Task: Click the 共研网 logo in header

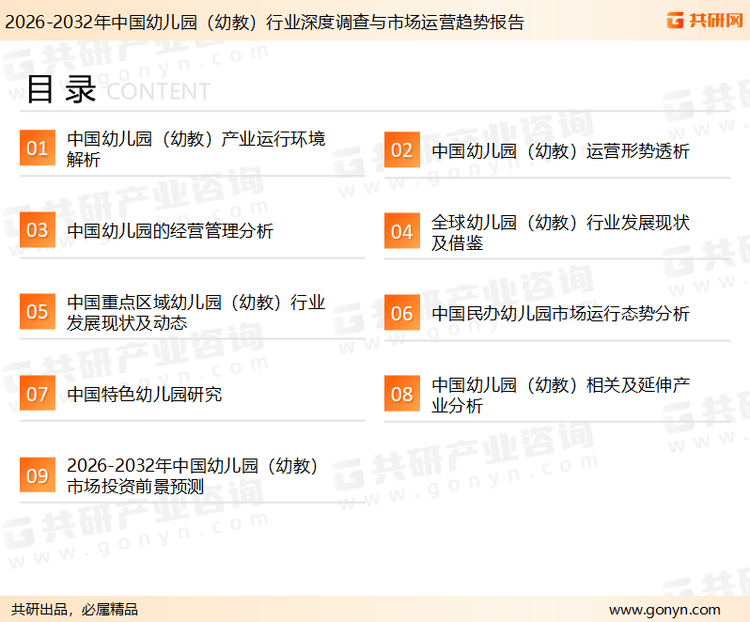Action: click(704, 20)
